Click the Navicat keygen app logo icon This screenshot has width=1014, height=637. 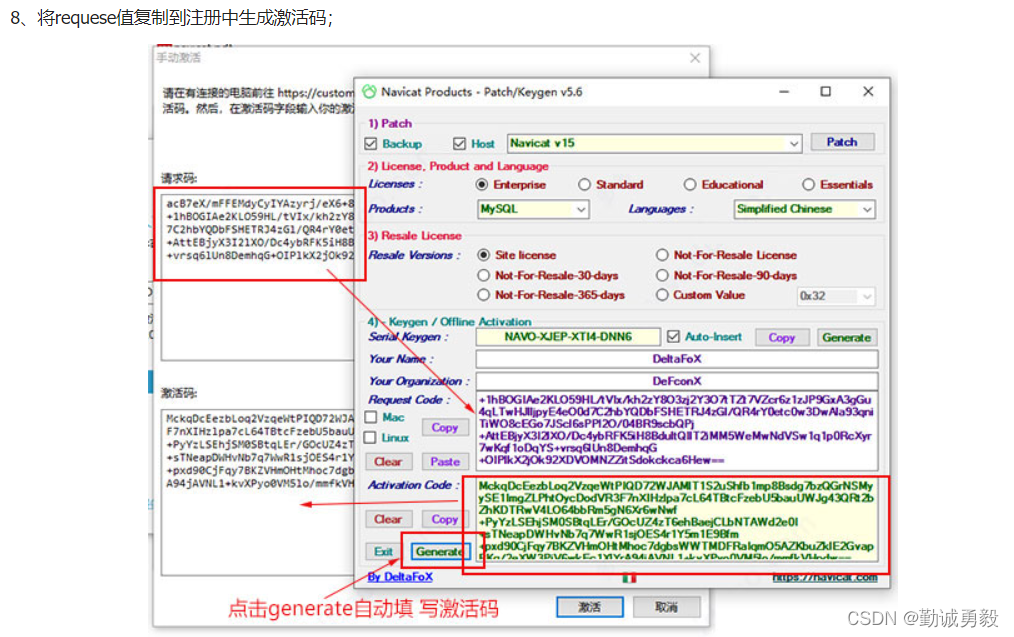point(369,92)
